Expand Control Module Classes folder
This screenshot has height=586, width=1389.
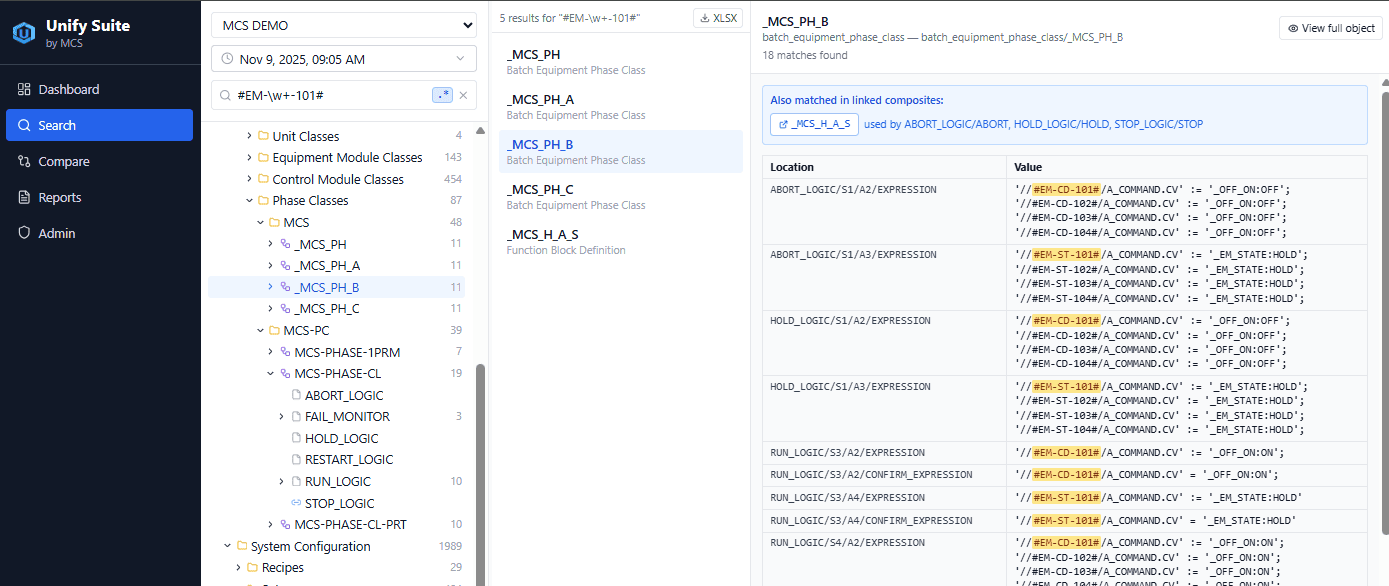click(x=249, y=179)
